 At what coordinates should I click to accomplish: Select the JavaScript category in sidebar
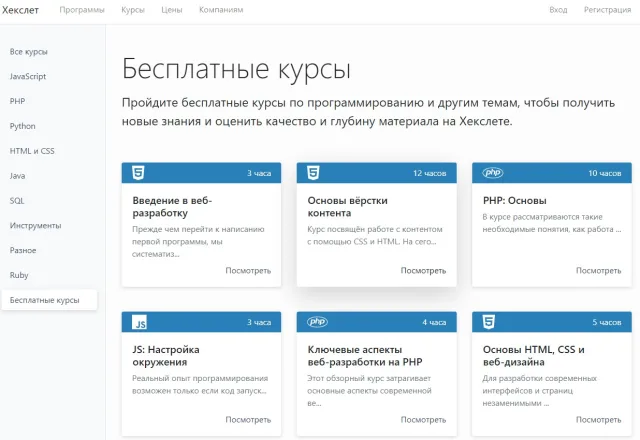28,76
